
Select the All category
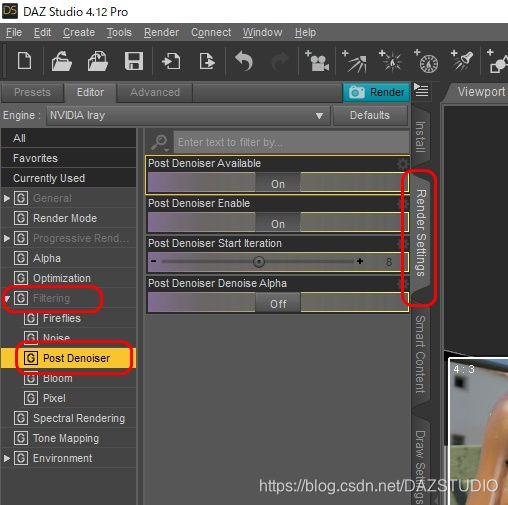coord(68,138)
